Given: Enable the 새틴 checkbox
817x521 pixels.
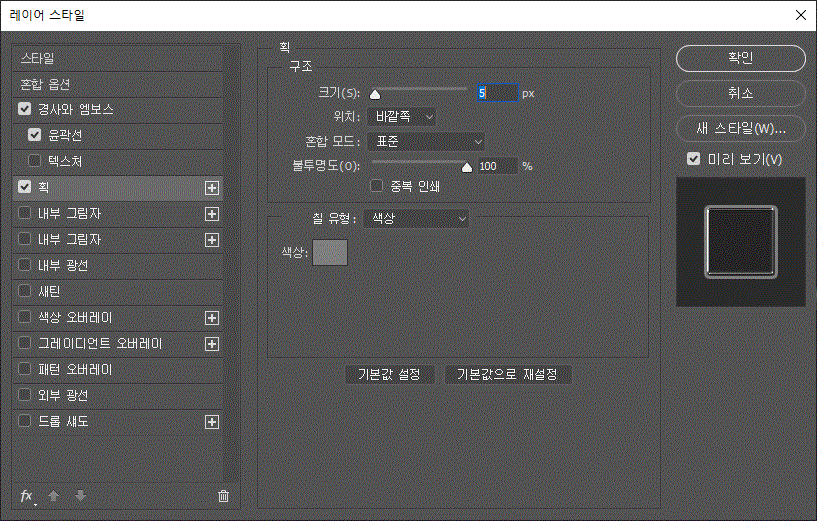Looking at the screenshot, I should point(24,291).
